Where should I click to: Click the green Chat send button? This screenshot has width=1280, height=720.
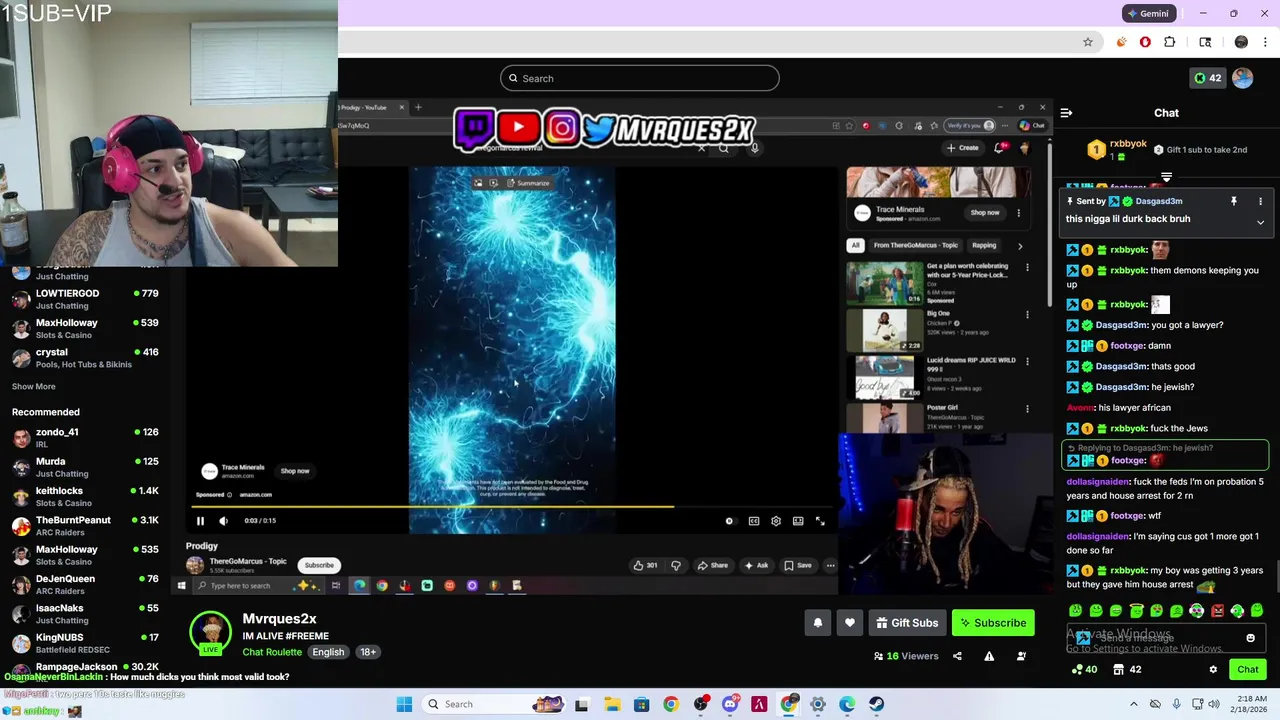[x=1248, y=670]
